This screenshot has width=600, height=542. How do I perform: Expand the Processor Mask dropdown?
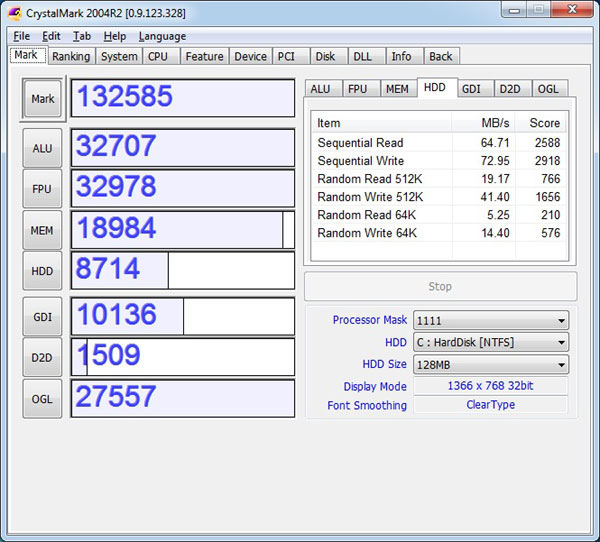(x=491, y=320)
